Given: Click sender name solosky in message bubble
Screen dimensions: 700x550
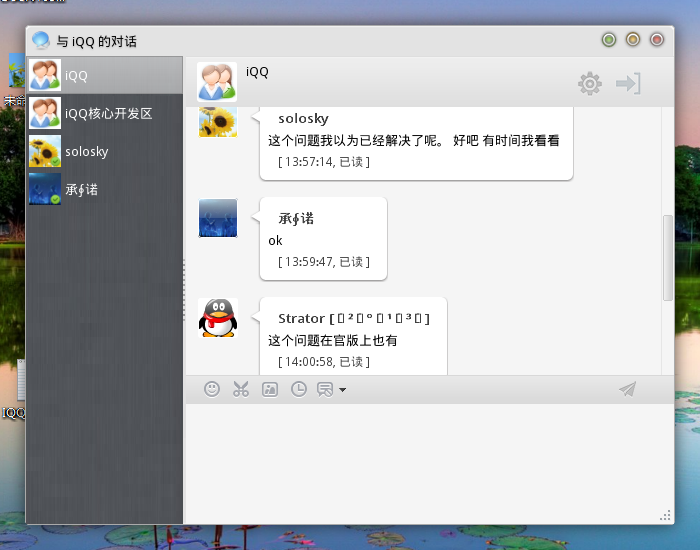Looking at the screenshot, I should [x=303, y=119].
